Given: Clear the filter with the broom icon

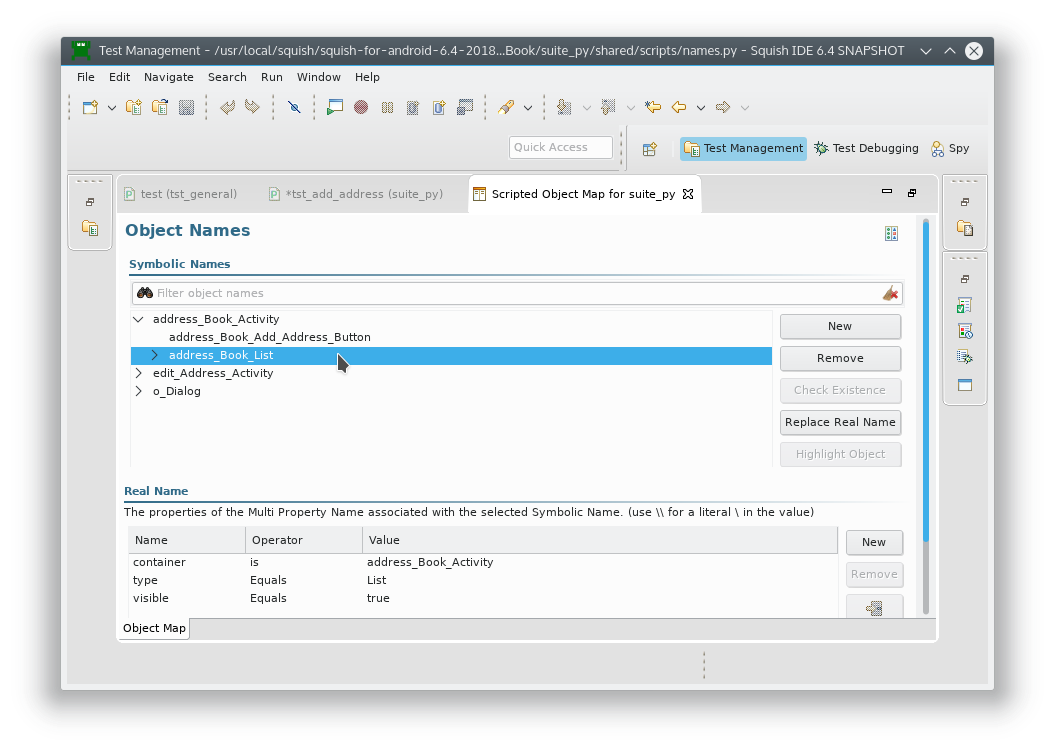Looking at the screenshot, I should (x=890, y=293).
